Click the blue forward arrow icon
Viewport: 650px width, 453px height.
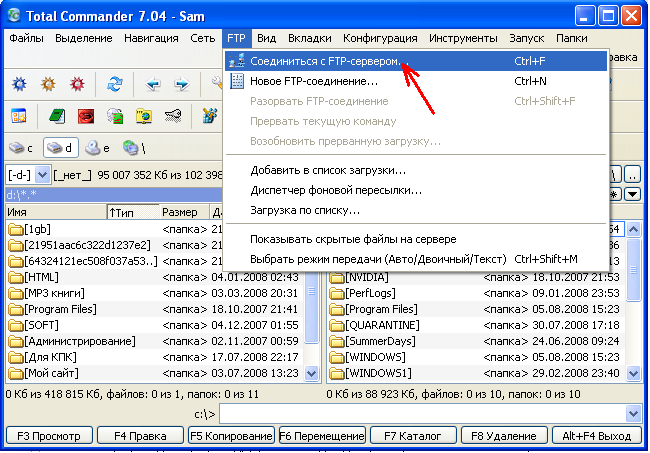[x=180, y=84]
